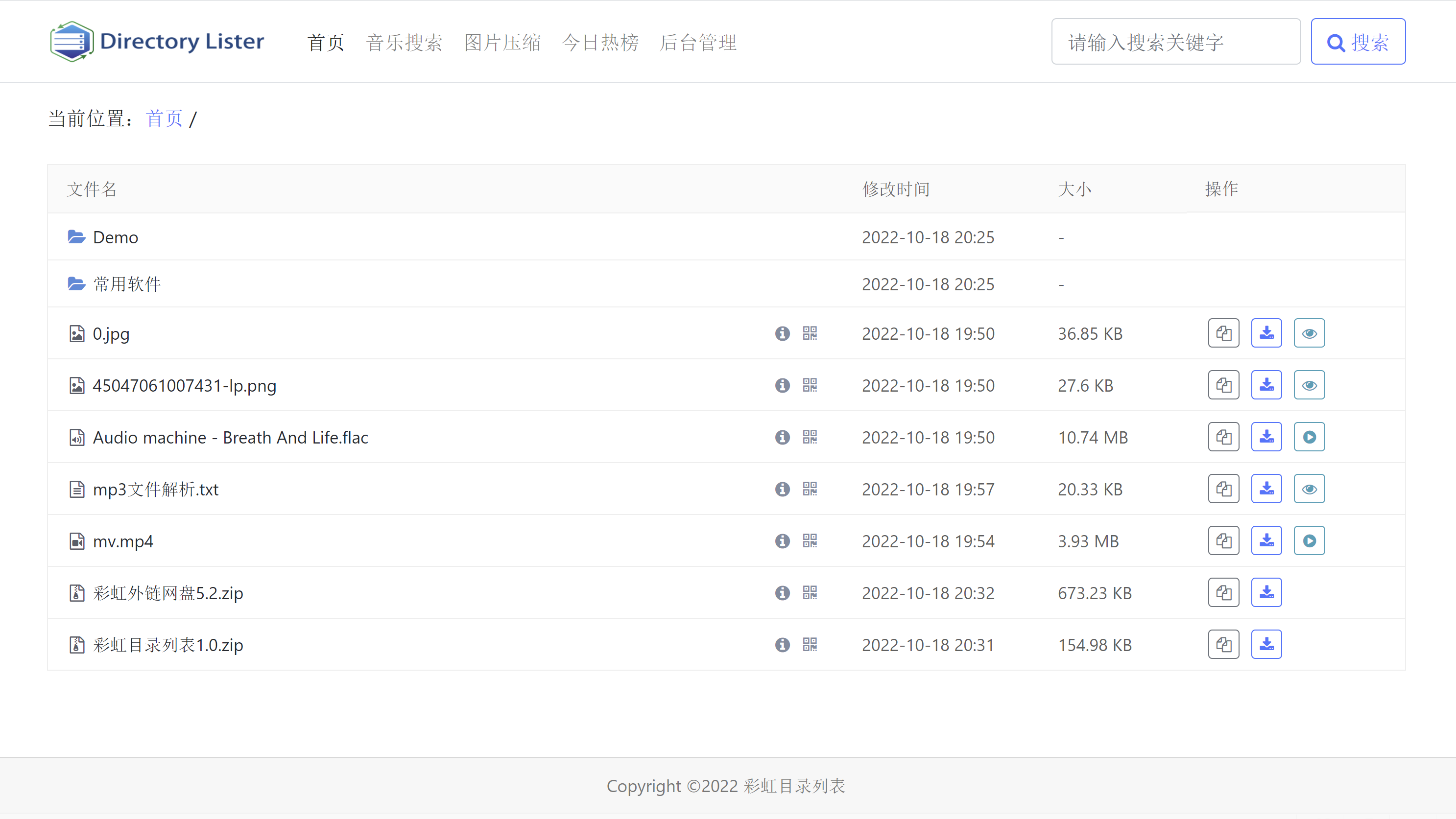This screenshot has height=819, width=1456.
Task: Expand the Demo folder
Action: (115, 237)
